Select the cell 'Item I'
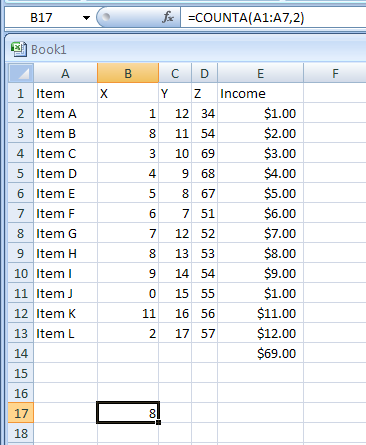Viewport: 366px width, 445px height. (65, 273)
